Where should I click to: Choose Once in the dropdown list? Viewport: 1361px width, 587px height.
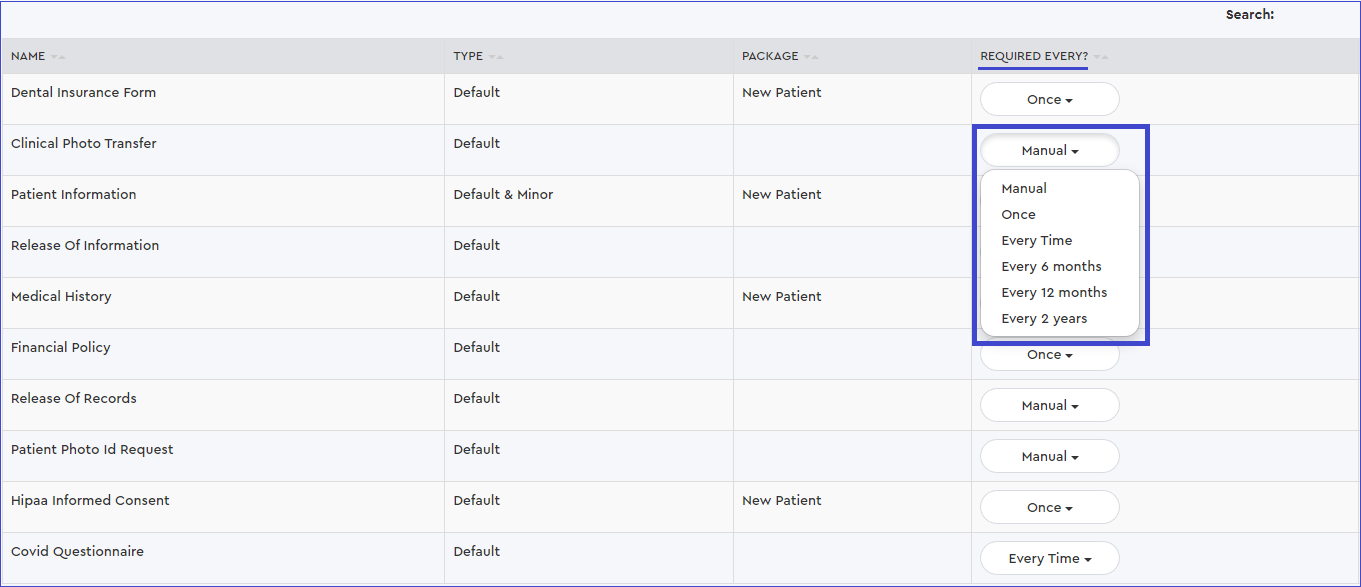[x=1018, y=215]
